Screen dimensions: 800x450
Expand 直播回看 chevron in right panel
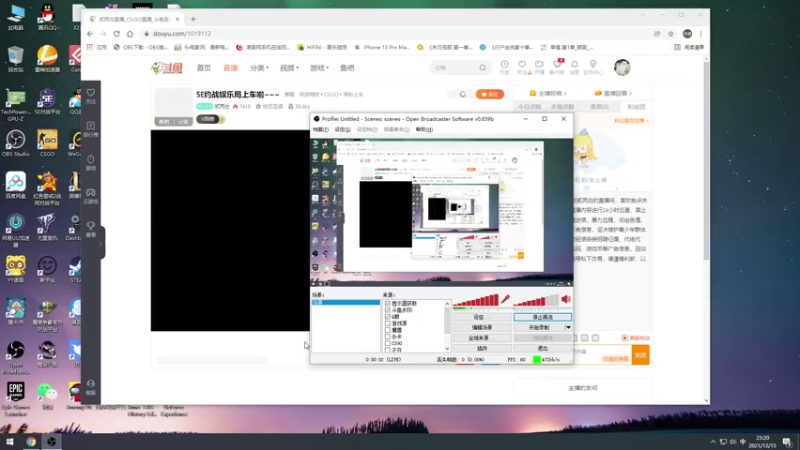coord(631,93)
